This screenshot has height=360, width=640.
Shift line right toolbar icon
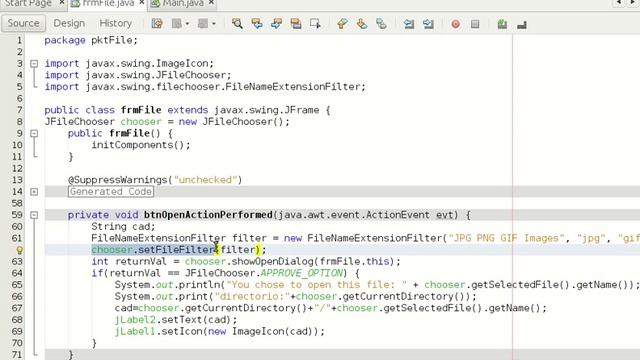(428, 24)
